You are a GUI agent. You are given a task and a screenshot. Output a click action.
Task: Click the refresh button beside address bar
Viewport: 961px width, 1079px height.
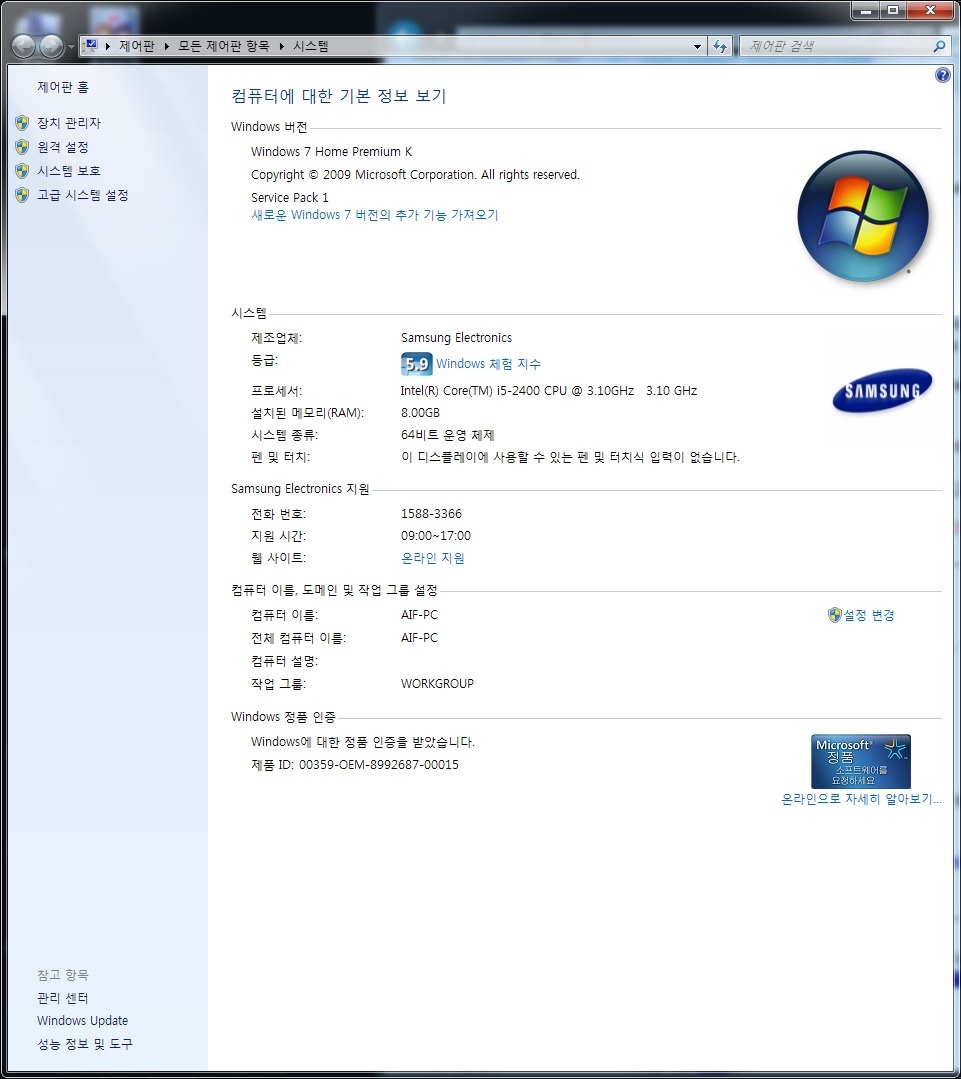point(720,47)
